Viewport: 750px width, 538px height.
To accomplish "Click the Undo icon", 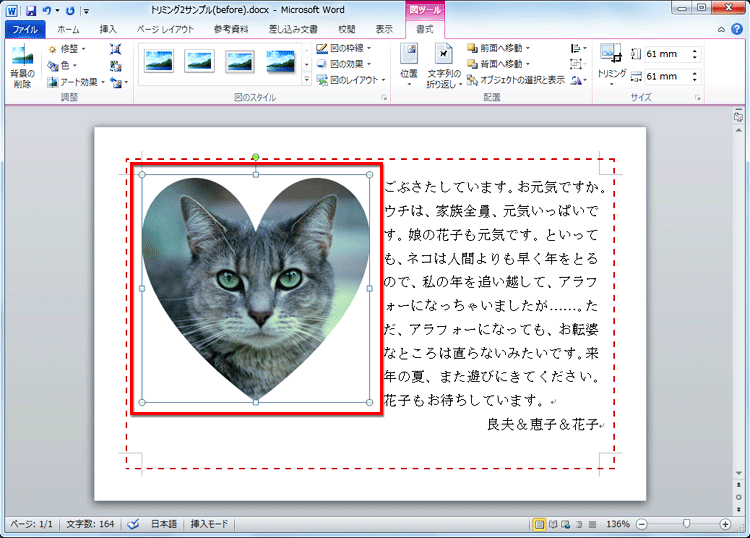I will tap(46, 10).
